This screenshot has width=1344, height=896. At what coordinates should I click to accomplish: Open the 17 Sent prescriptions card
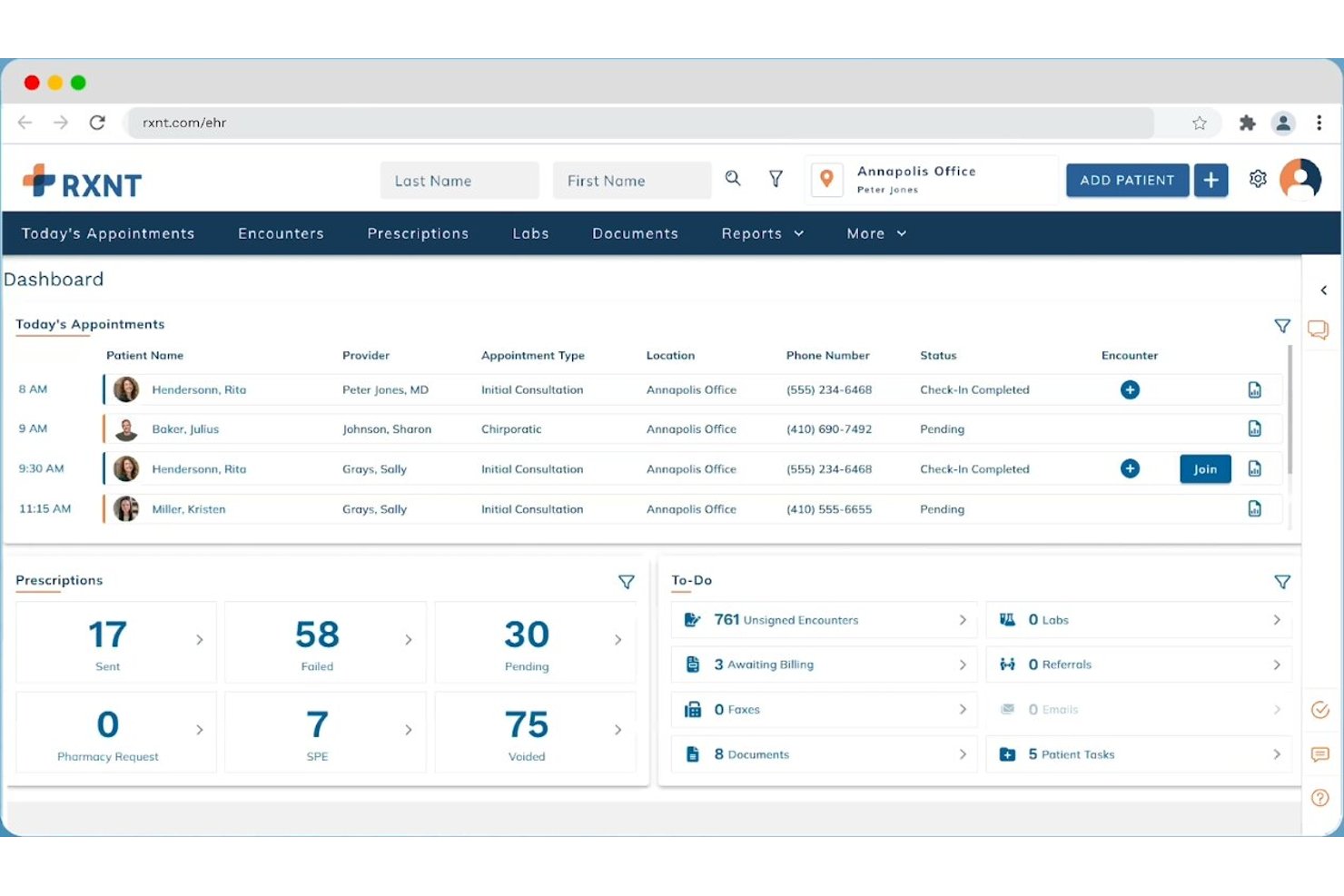click(x=116, y=643)
